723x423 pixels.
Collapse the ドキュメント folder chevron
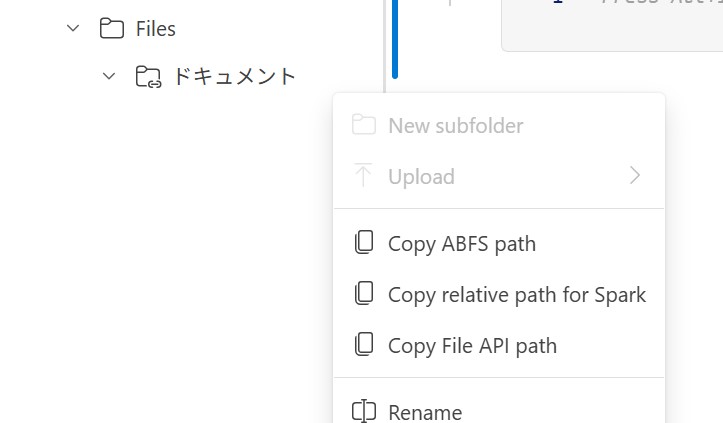(x=109, y=76)
